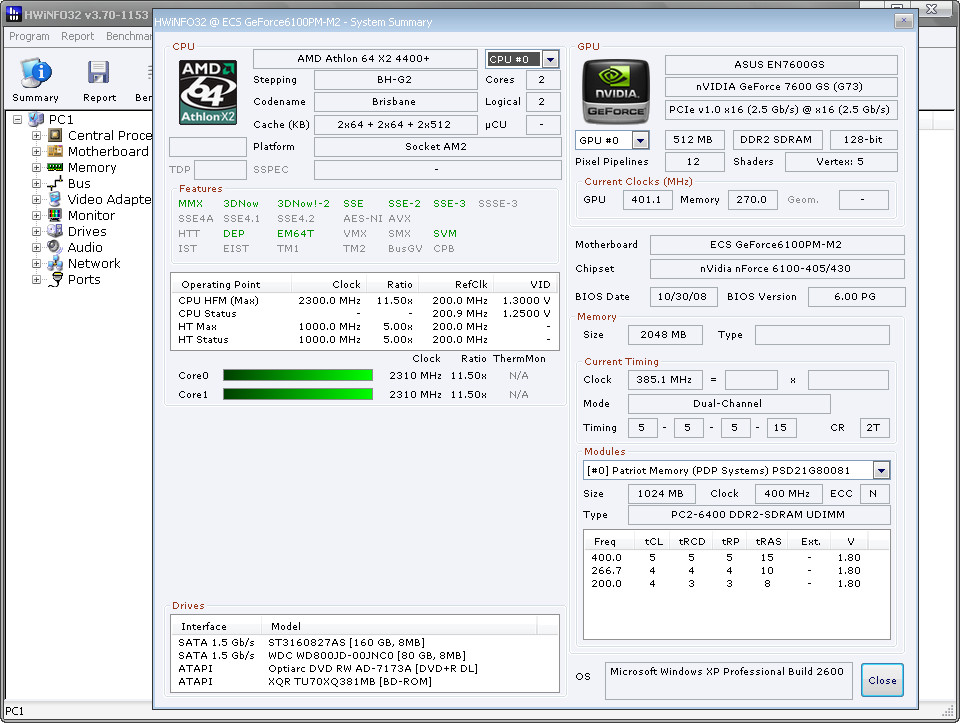The height and width of the screenshot is (723, 960).
Task: Click the Microsoft Windows XP OS field
Action: click(x=729, y=680)
